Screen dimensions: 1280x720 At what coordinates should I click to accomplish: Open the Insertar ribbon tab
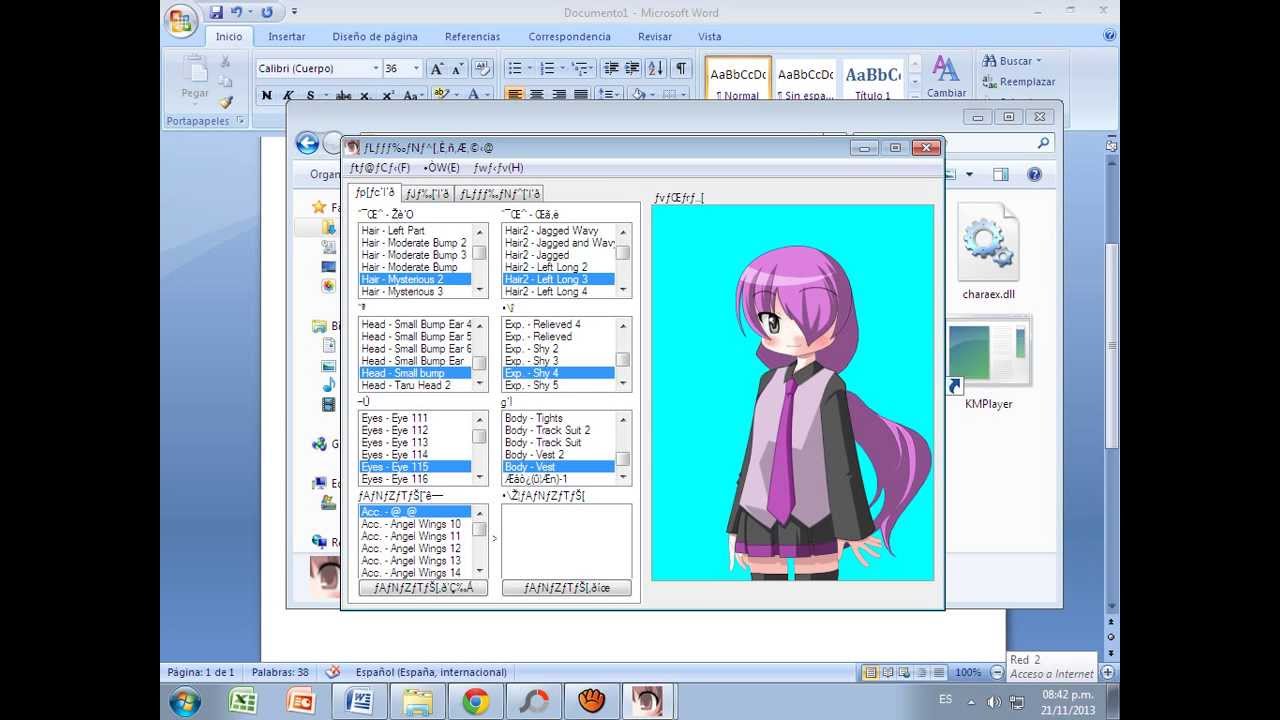click(x=287, y=37)
